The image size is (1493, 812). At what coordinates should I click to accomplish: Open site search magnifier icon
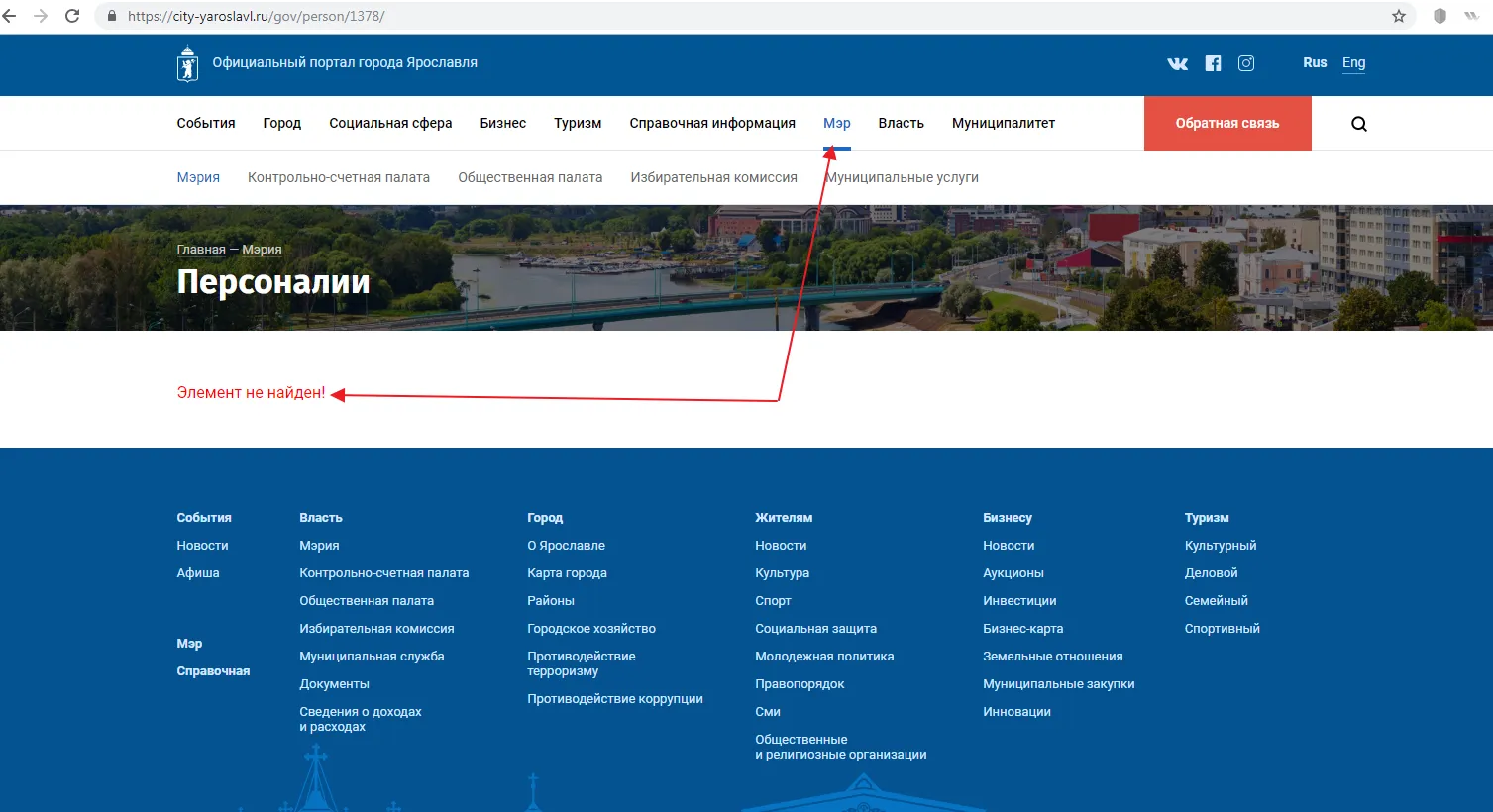click(1358, 124)
